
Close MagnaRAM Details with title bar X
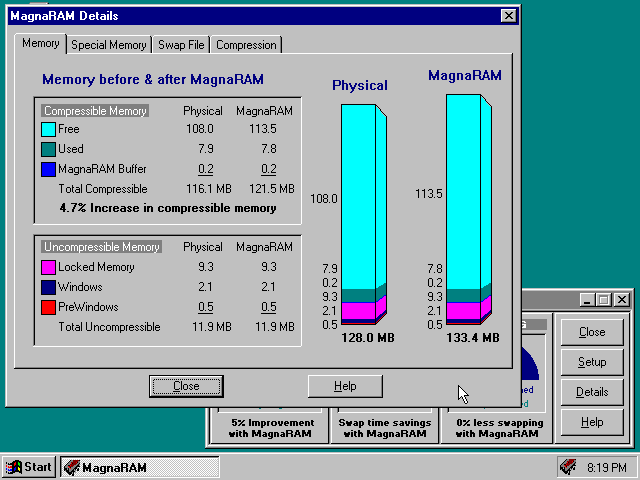(x=509, y=16)
